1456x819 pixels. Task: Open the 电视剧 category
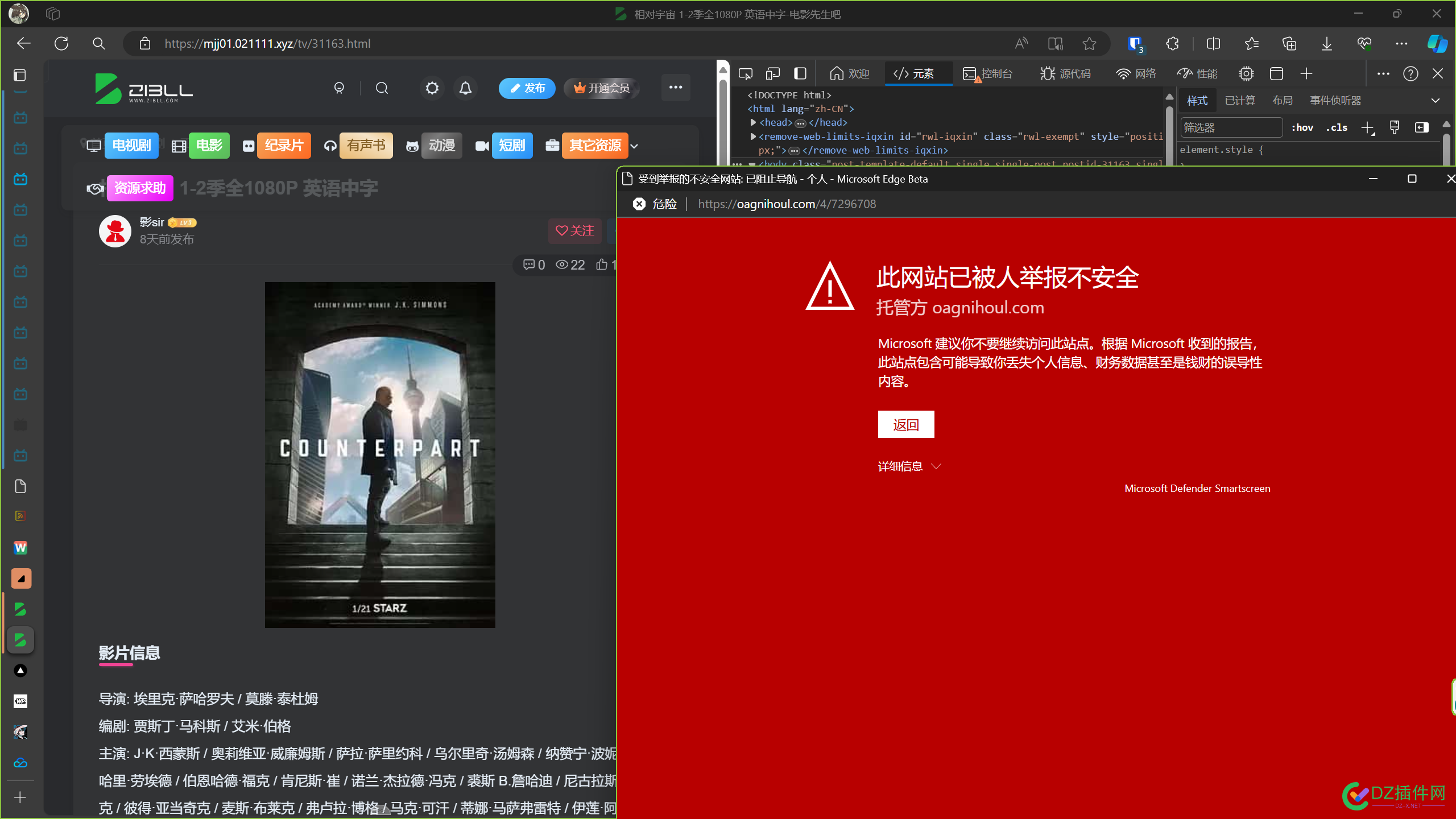click(131, 146)
